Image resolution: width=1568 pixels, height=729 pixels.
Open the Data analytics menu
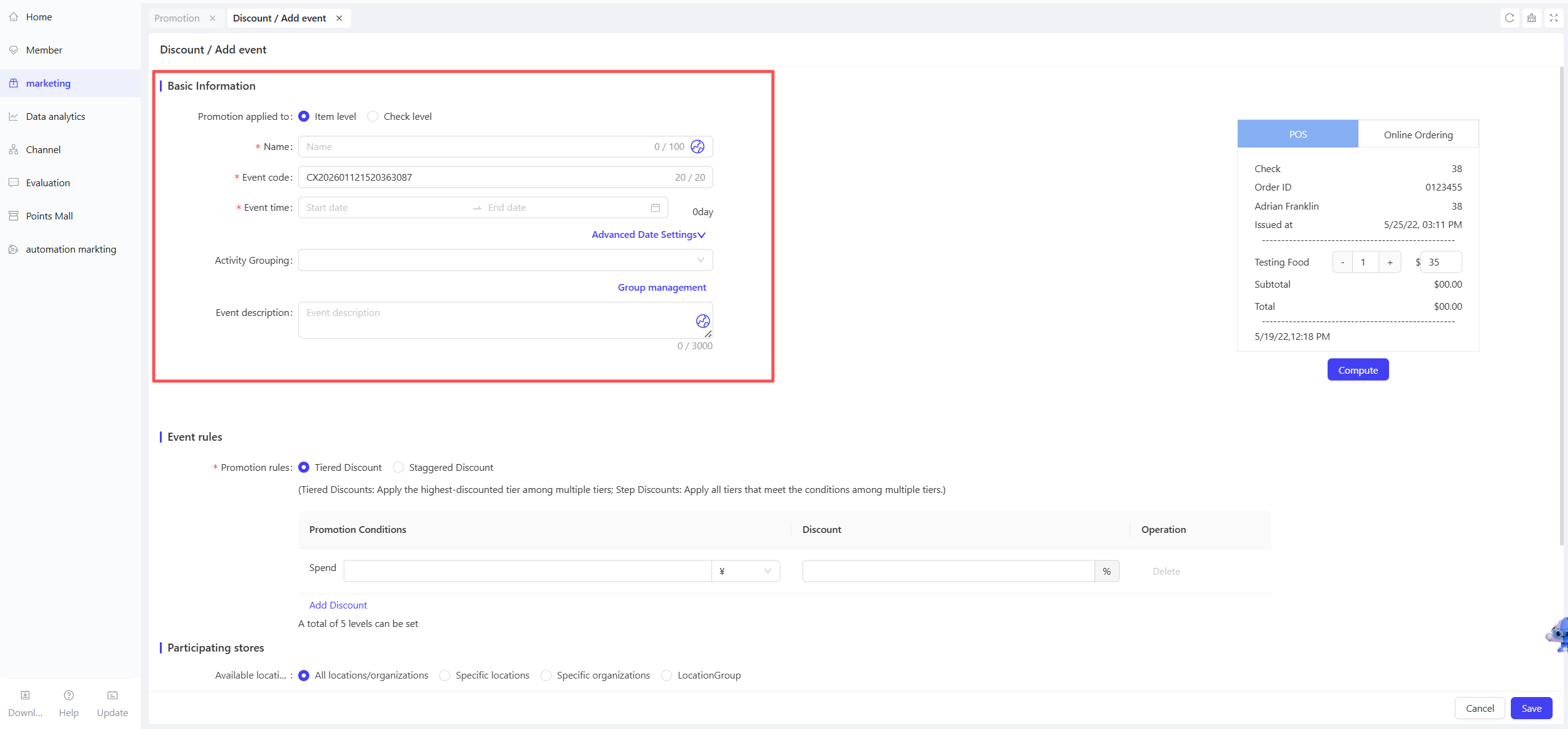click(55, 116)
